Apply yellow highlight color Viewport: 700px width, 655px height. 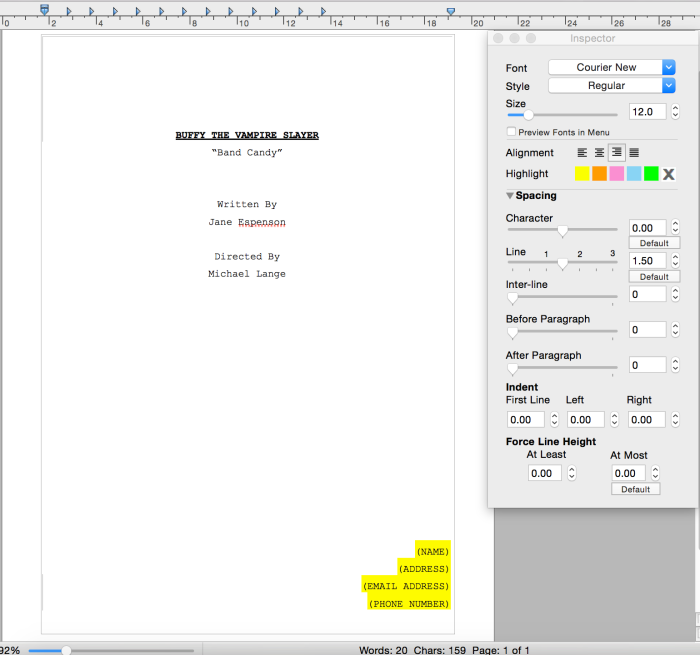582,174
